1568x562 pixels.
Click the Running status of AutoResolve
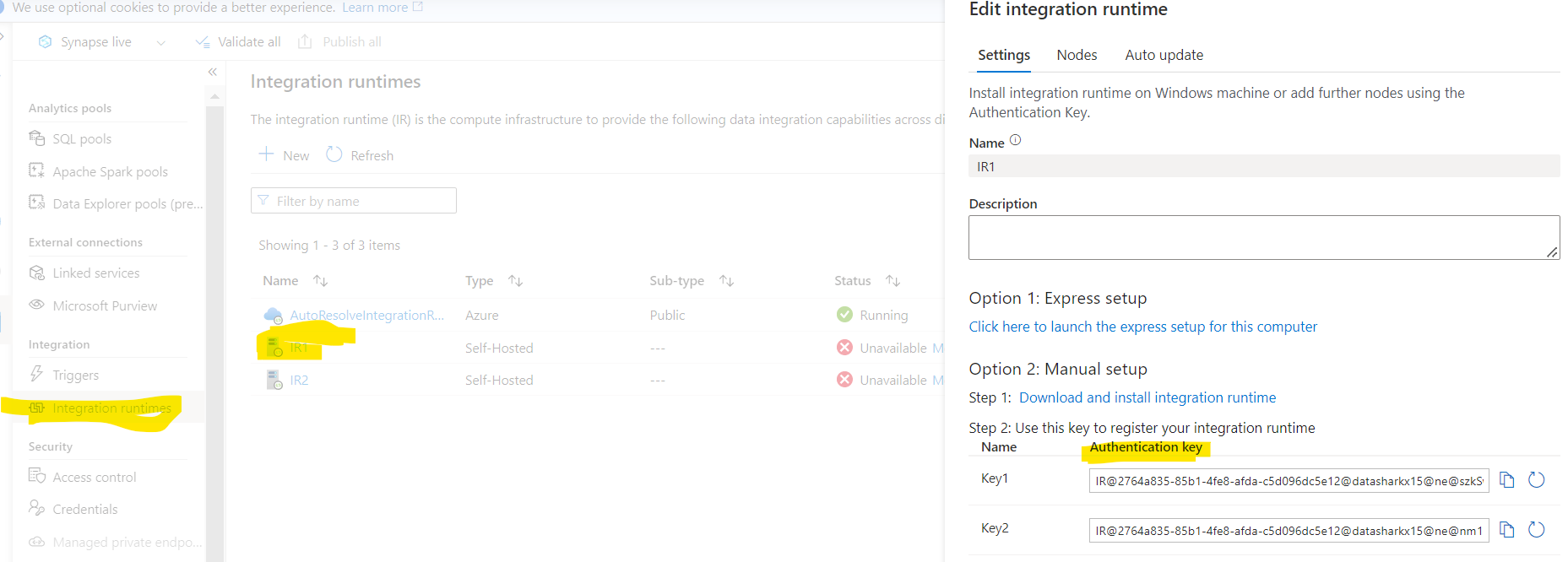[883, 315]
